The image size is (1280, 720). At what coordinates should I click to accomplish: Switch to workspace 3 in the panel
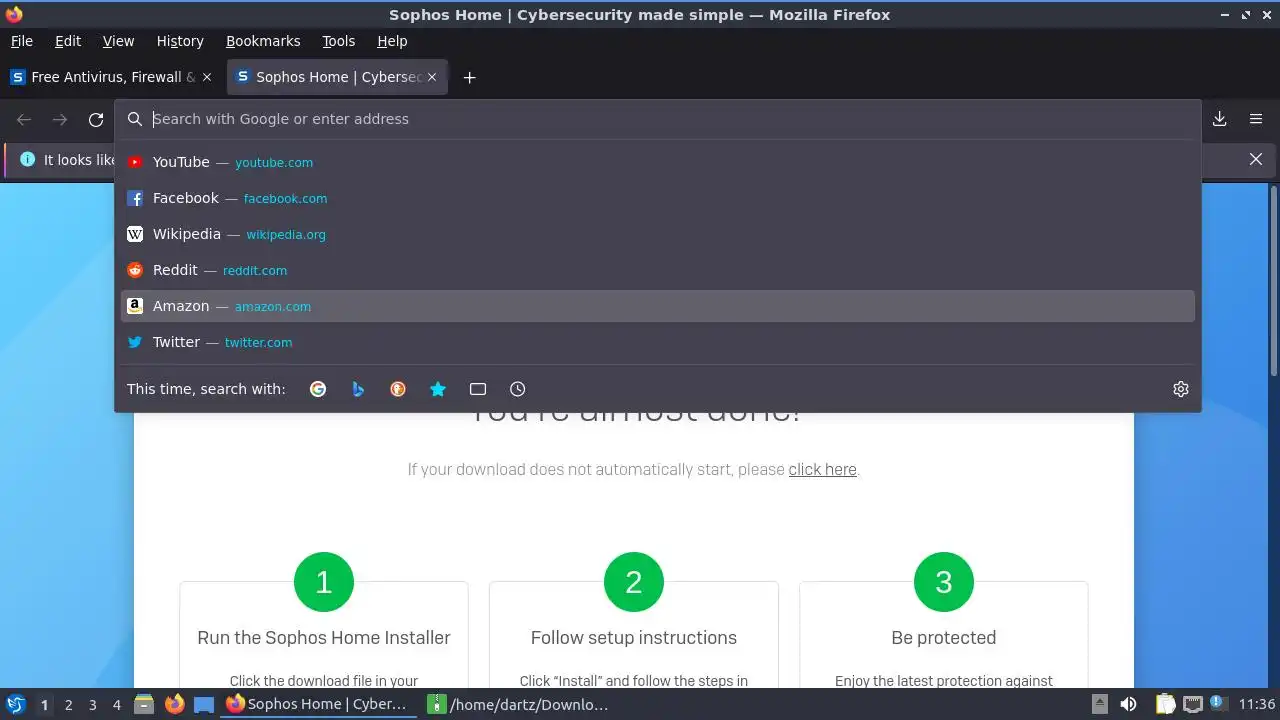click(92, 704)
